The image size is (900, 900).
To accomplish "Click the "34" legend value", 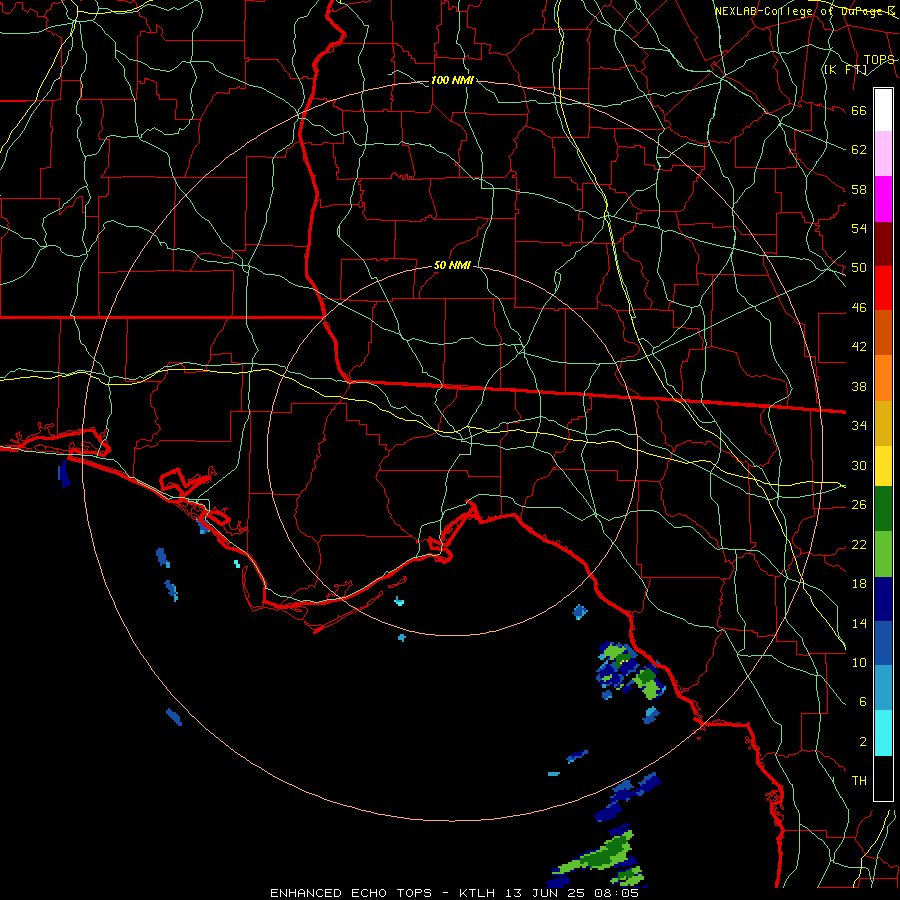I will pyautogui.click(x=859, y=425).
